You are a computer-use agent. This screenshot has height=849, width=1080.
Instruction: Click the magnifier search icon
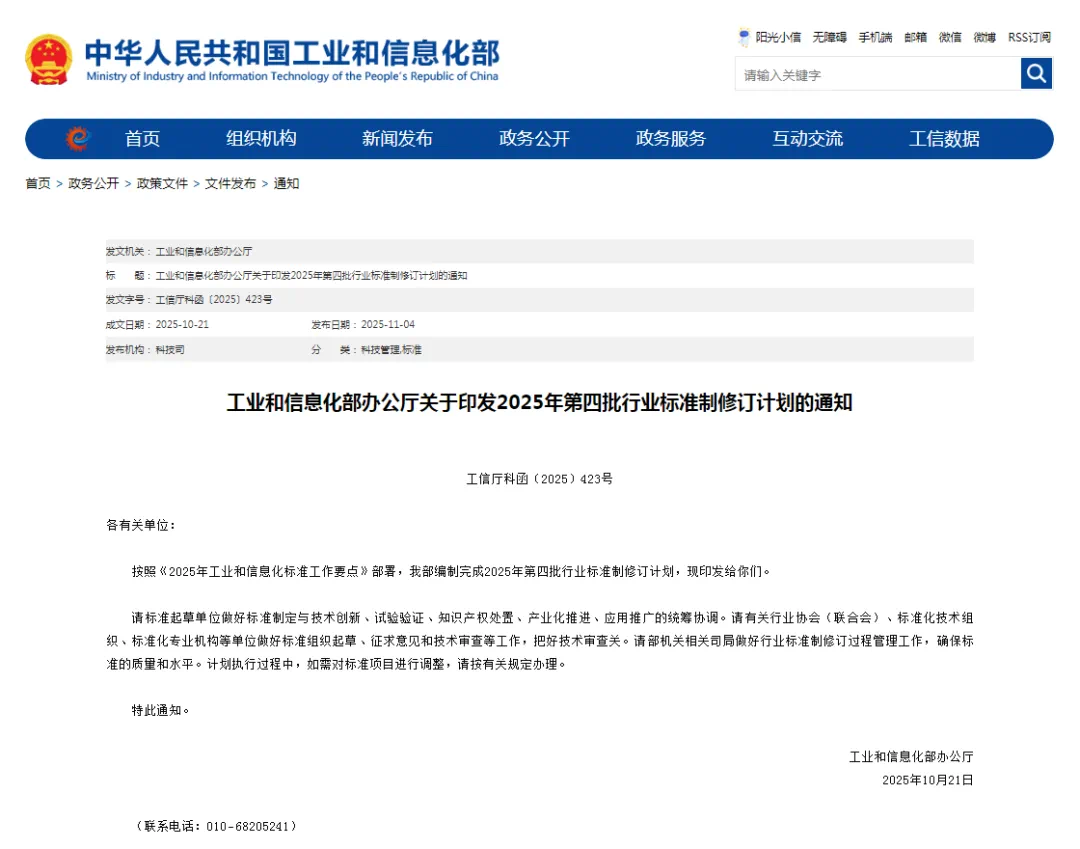pos(1036,73)
